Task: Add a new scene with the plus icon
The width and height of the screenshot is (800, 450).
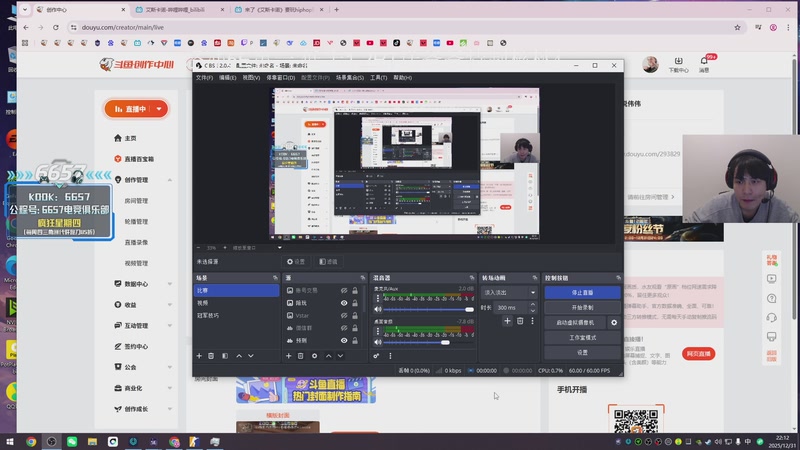Action: tap(199, 356)
